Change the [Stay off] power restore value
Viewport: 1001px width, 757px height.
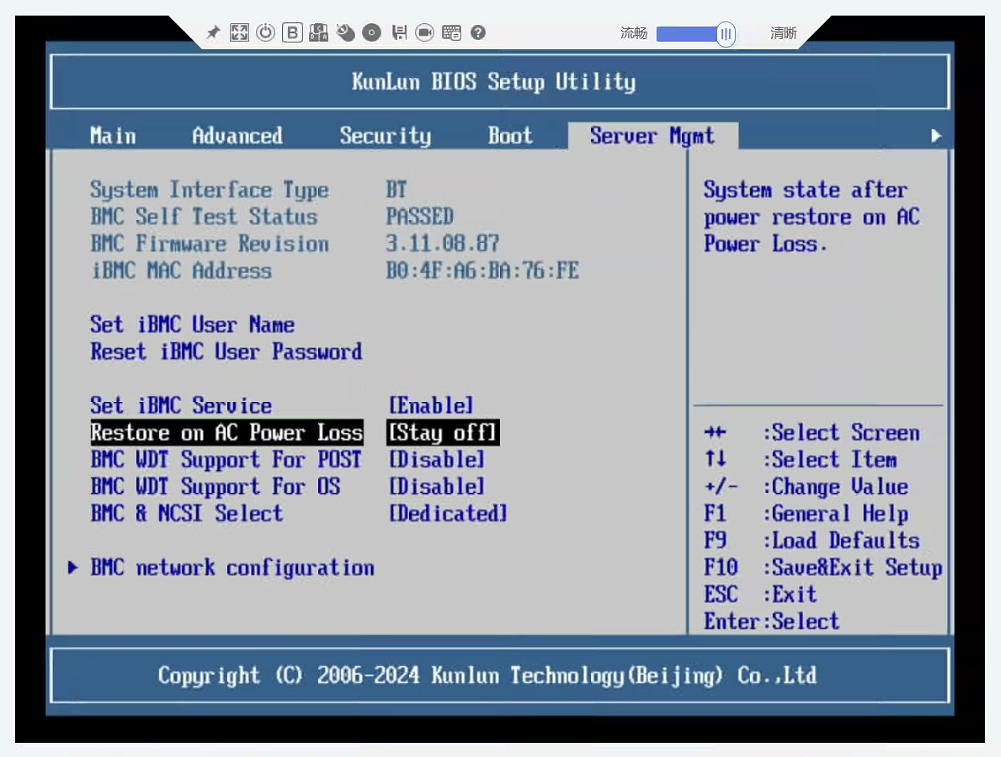tap(443, 432)
